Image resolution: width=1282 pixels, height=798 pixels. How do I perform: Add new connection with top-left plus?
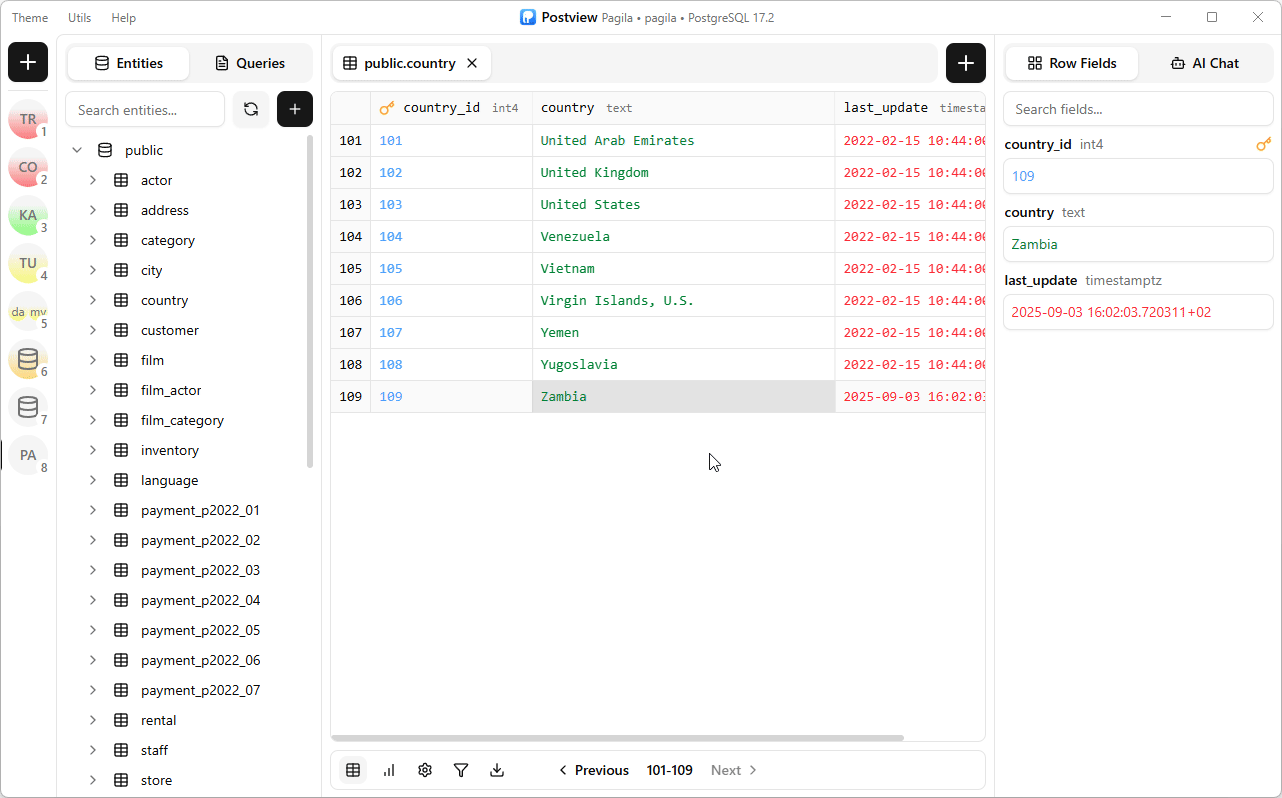tap(28, 62)
